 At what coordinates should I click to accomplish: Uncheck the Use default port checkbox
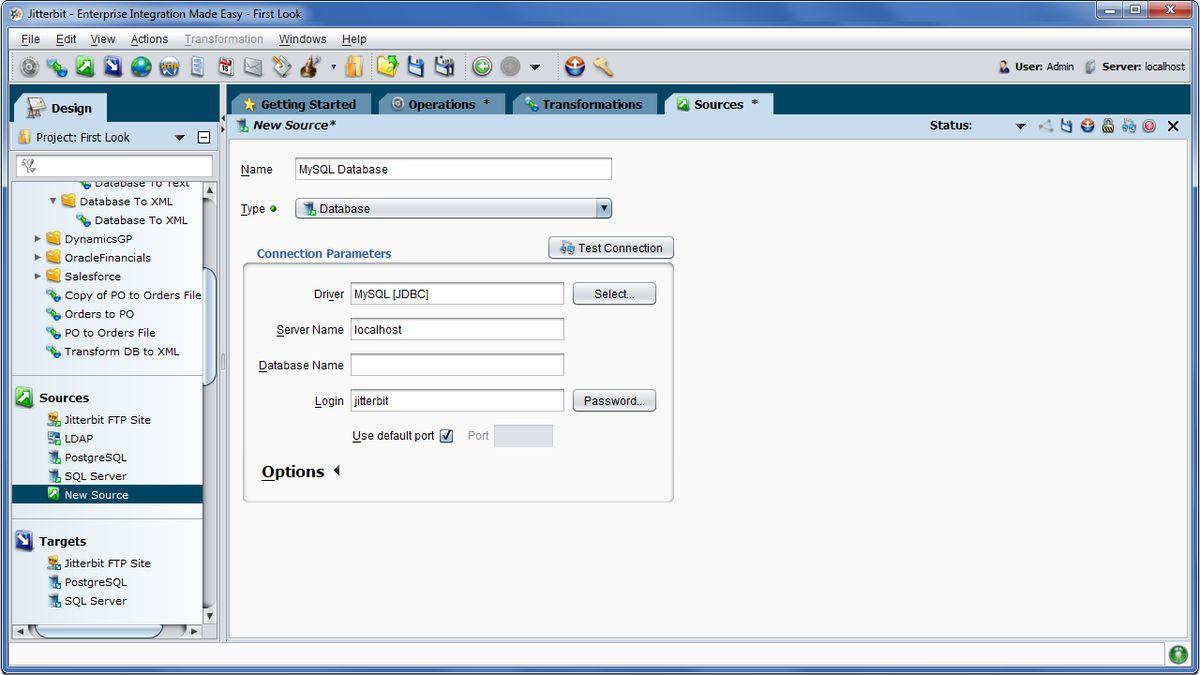[x=446, y=436]
